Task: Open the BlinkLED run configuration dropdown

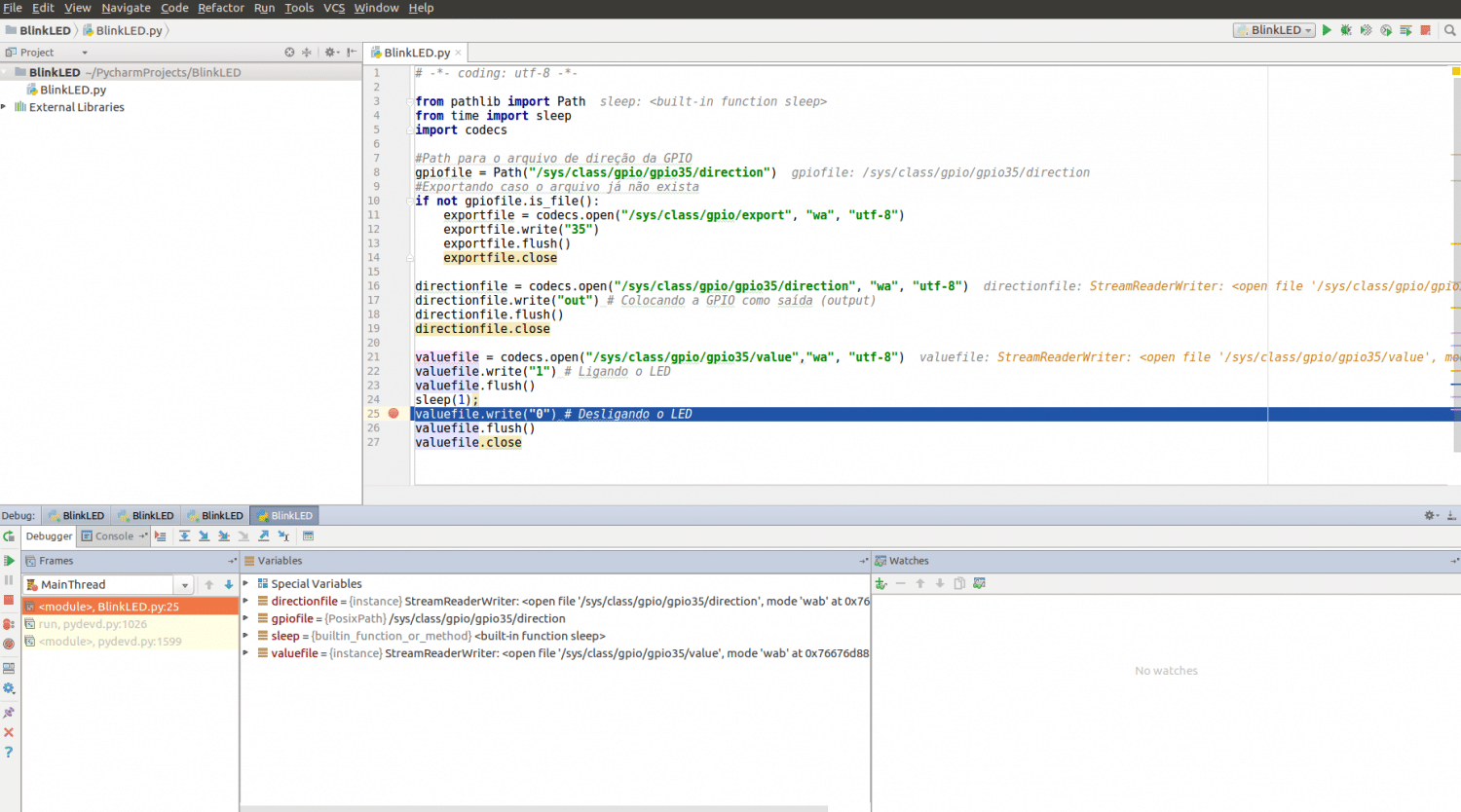Action: pos(1274,30)
